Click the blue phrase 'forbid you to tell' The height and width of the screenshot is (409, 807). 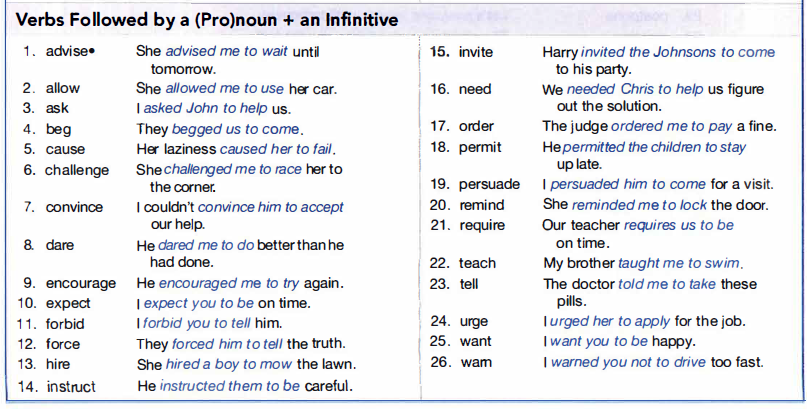click(197, 324)
